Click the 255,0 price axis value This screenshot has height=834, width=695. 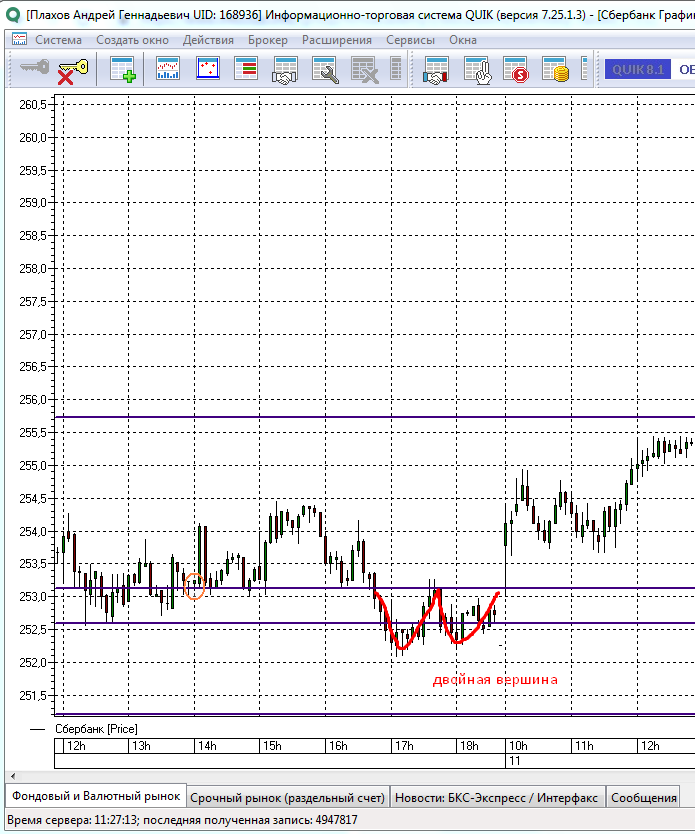pyautogui.click(x=33, y=465)
